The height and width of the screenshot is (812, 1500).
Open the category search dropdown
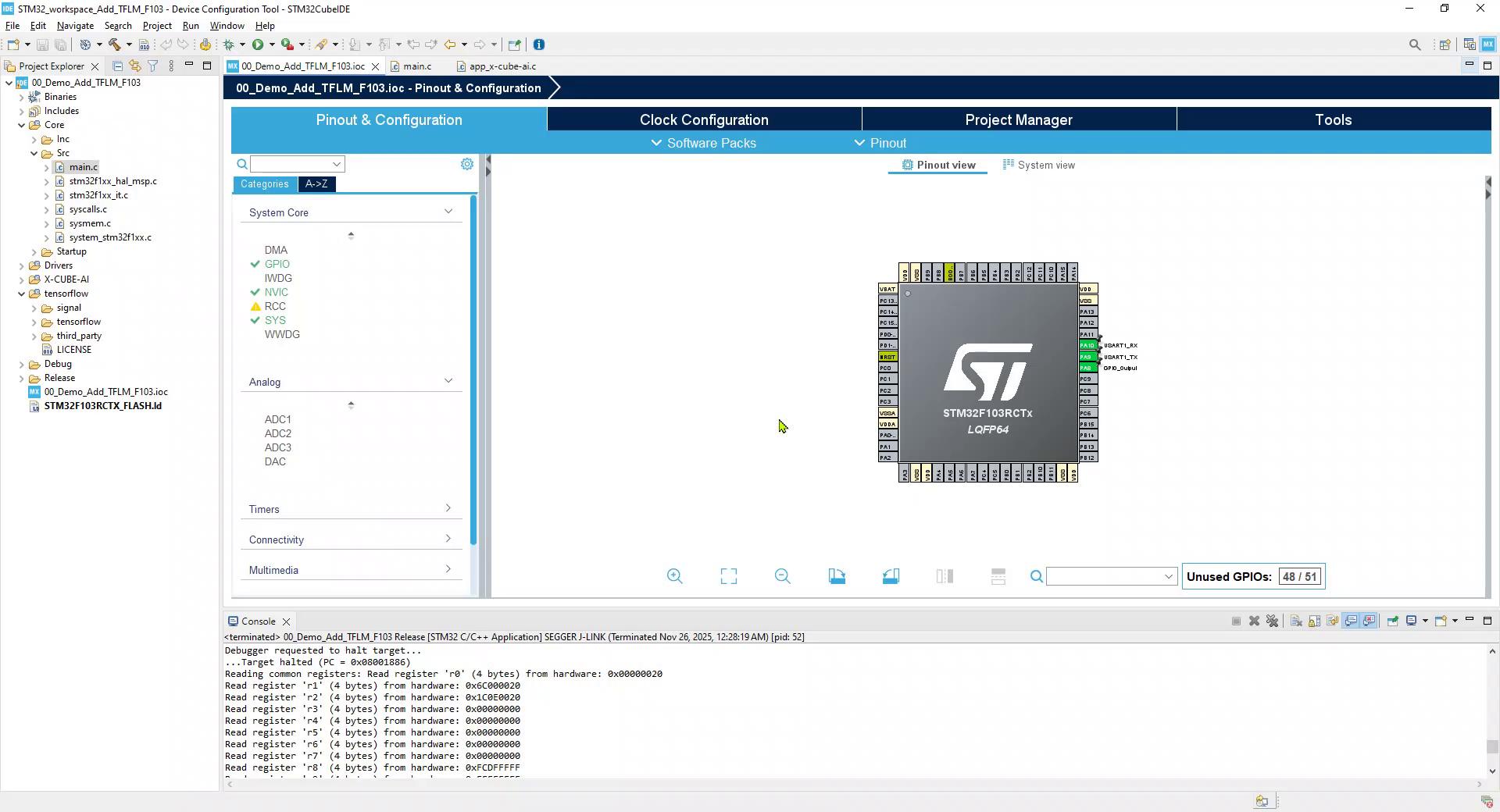click(x=337, y=164)
